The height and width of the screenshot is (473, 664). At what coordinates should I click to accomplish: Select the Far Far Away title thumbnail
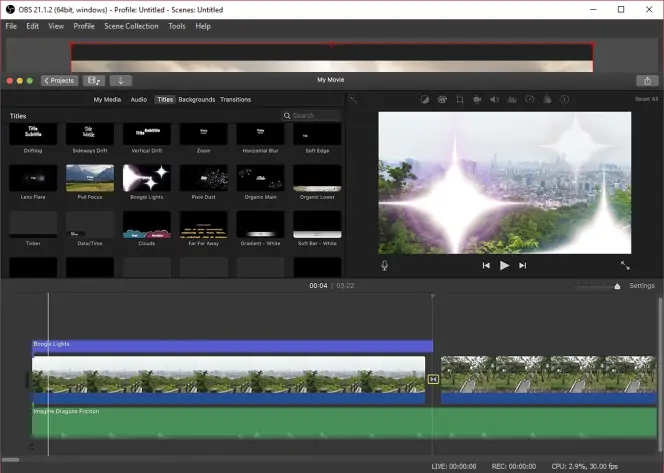(x=204, y=224)
